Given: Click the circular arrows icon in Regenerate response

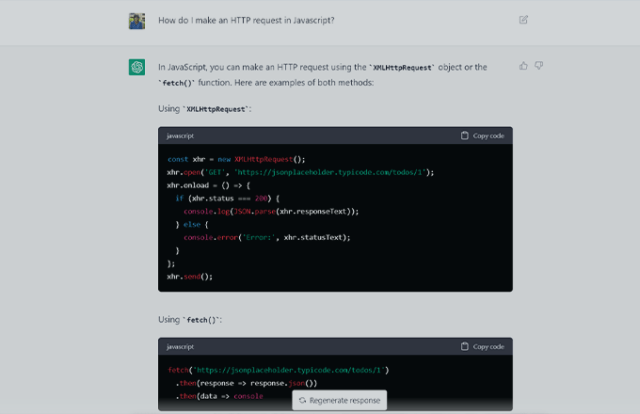Looking at the screenshot, I should pyautogui.click(x=302, y=401).
